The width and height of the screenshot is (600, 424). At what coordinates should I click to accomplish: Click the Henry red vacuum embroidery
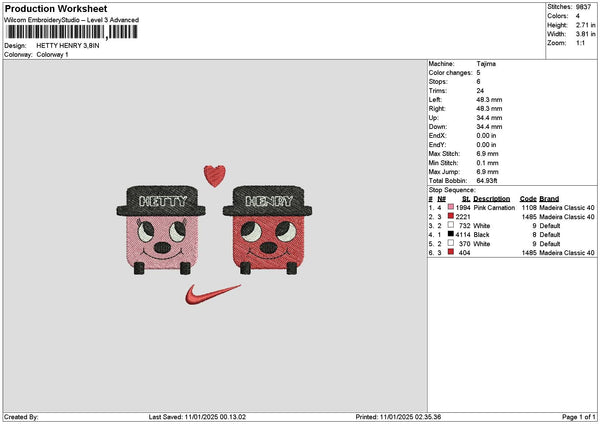267,230
